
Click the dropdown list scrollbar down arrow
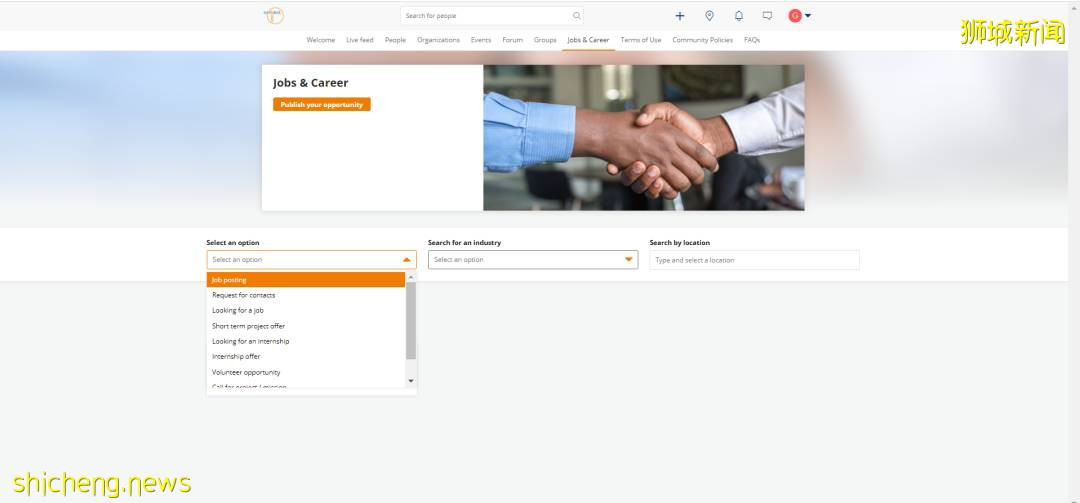tap(411, 381)
